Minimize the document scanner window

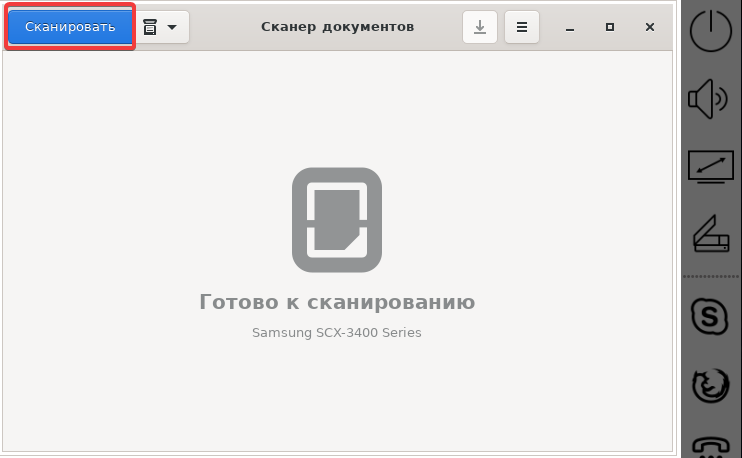570,28
